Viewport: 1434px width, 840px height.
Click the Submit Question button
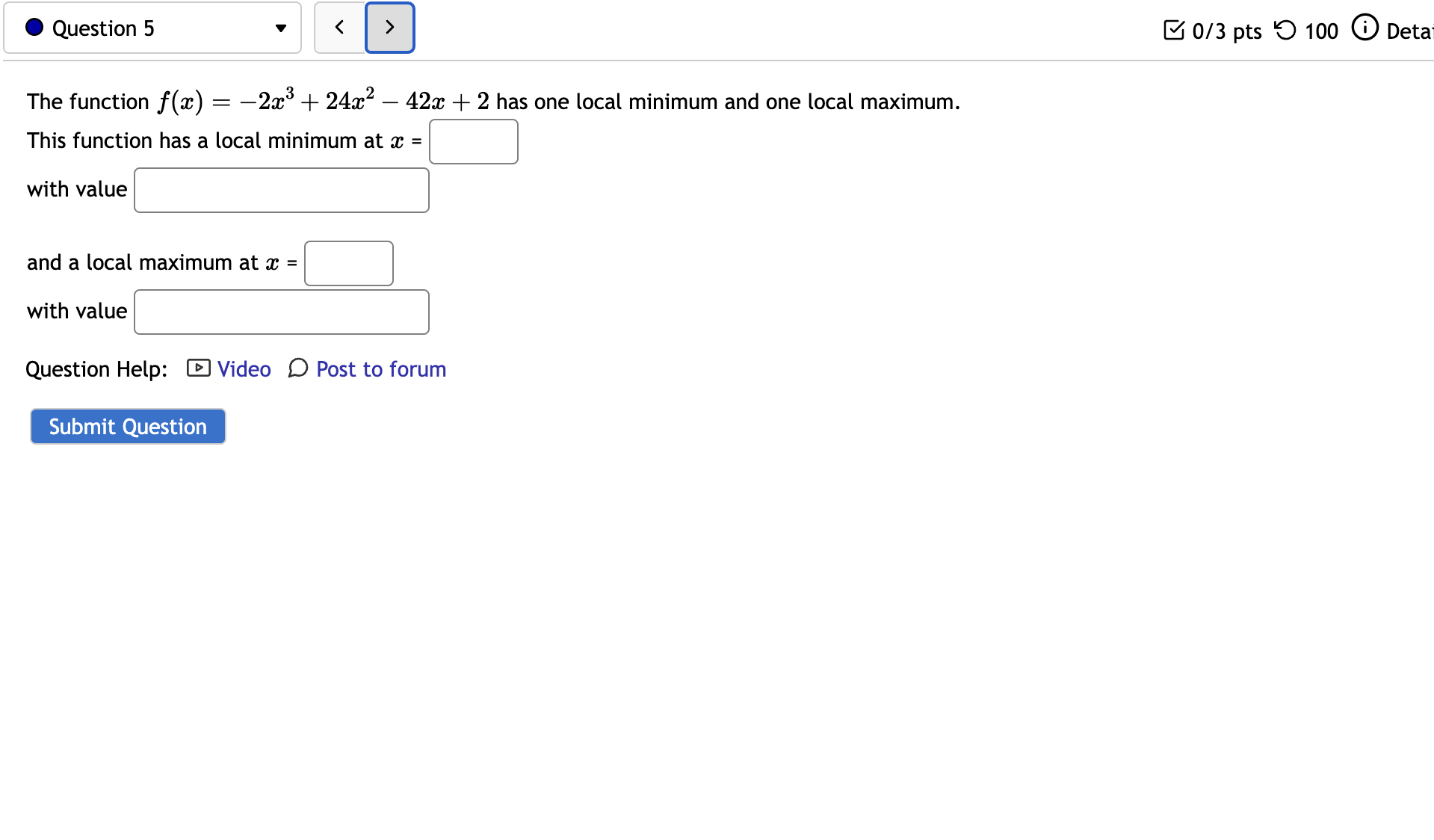[127, 426]
